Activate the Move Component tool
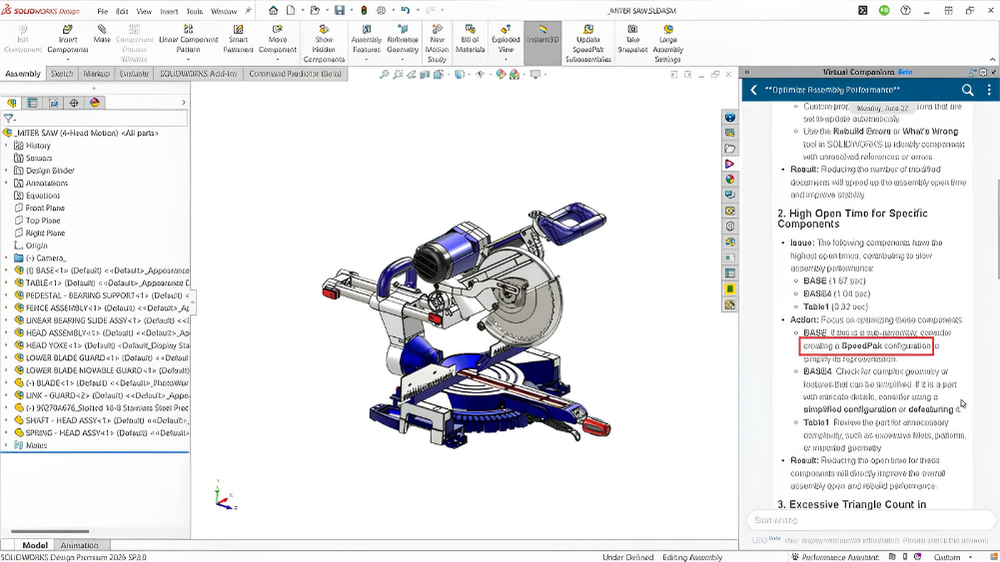 (277, 39)
